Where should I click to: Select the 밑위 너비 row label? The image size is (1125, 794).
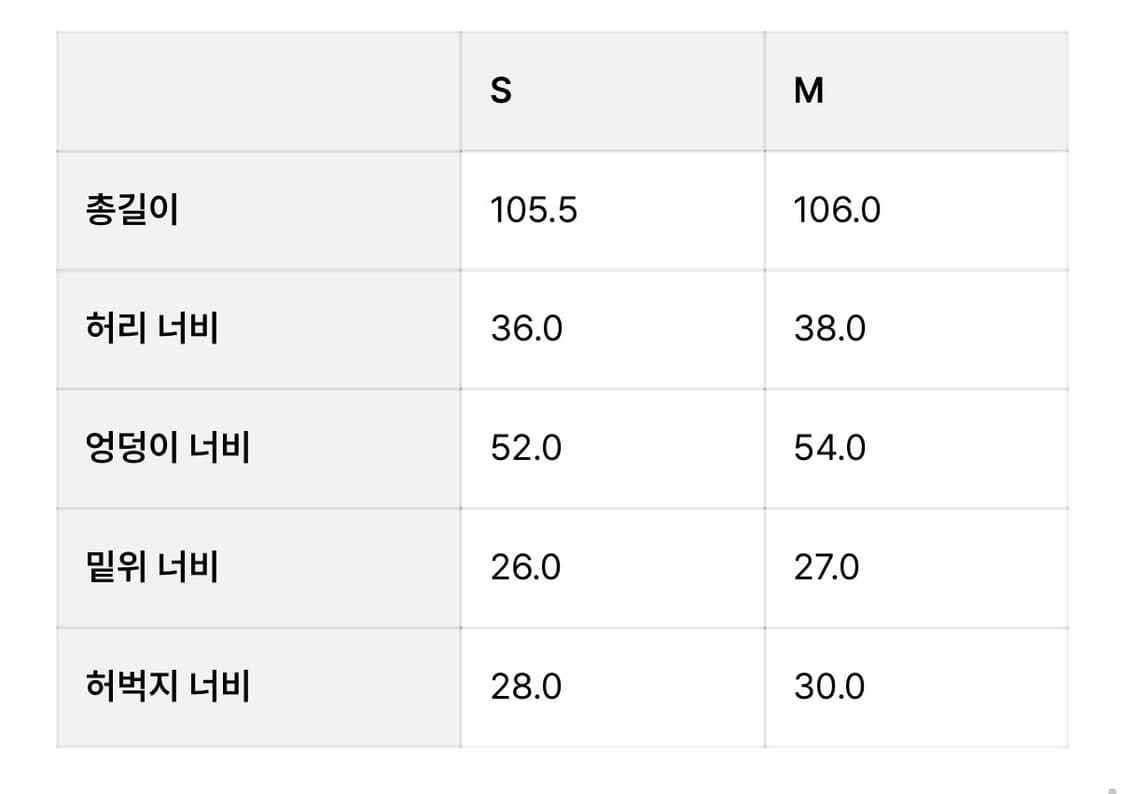pyautogui.click(x=152, y=567)
